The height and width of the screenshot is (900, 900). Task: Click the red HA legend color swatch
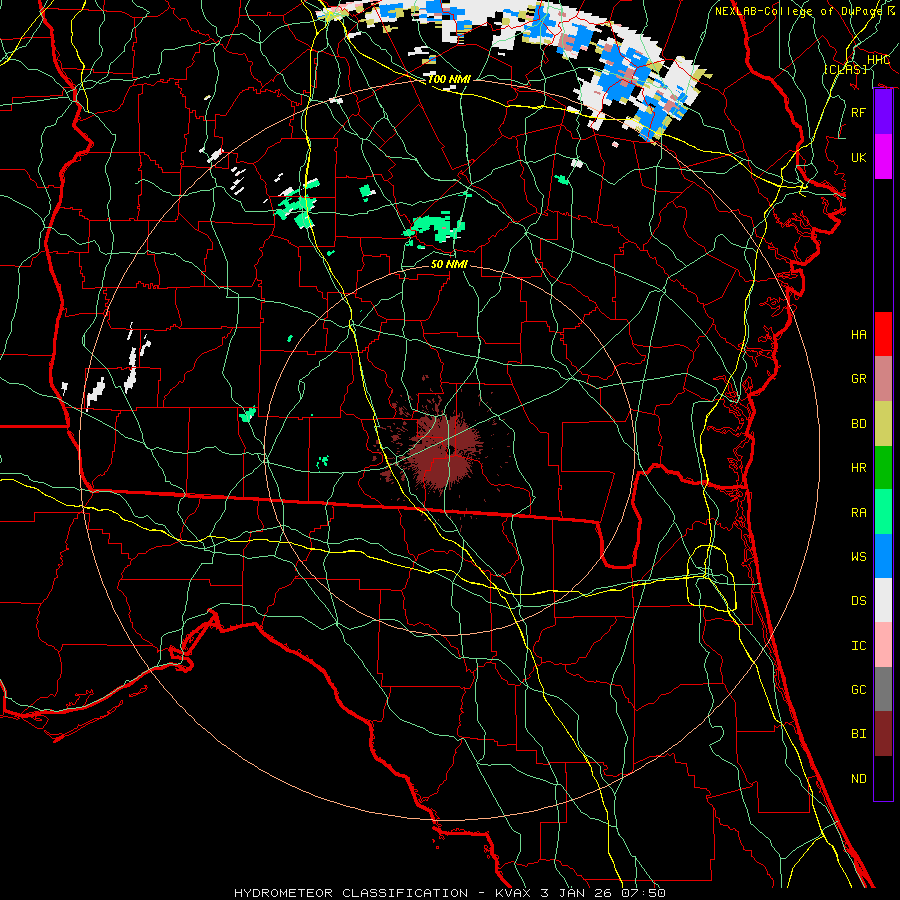click(883, 334)
